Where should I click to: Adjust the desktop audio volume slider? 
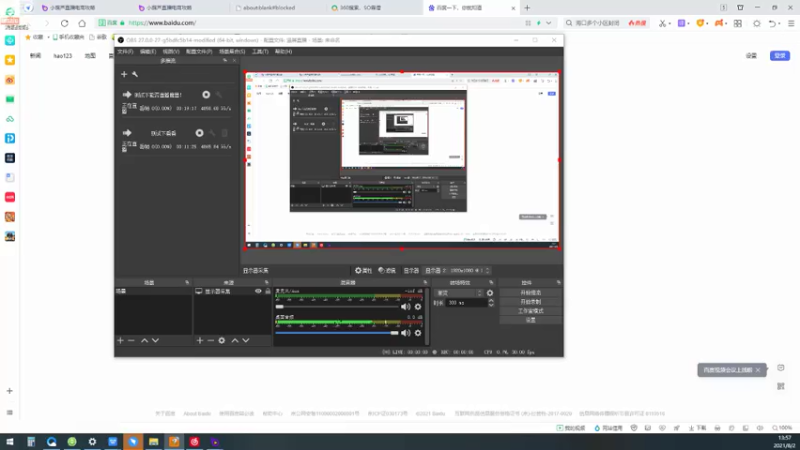(337, 333)
